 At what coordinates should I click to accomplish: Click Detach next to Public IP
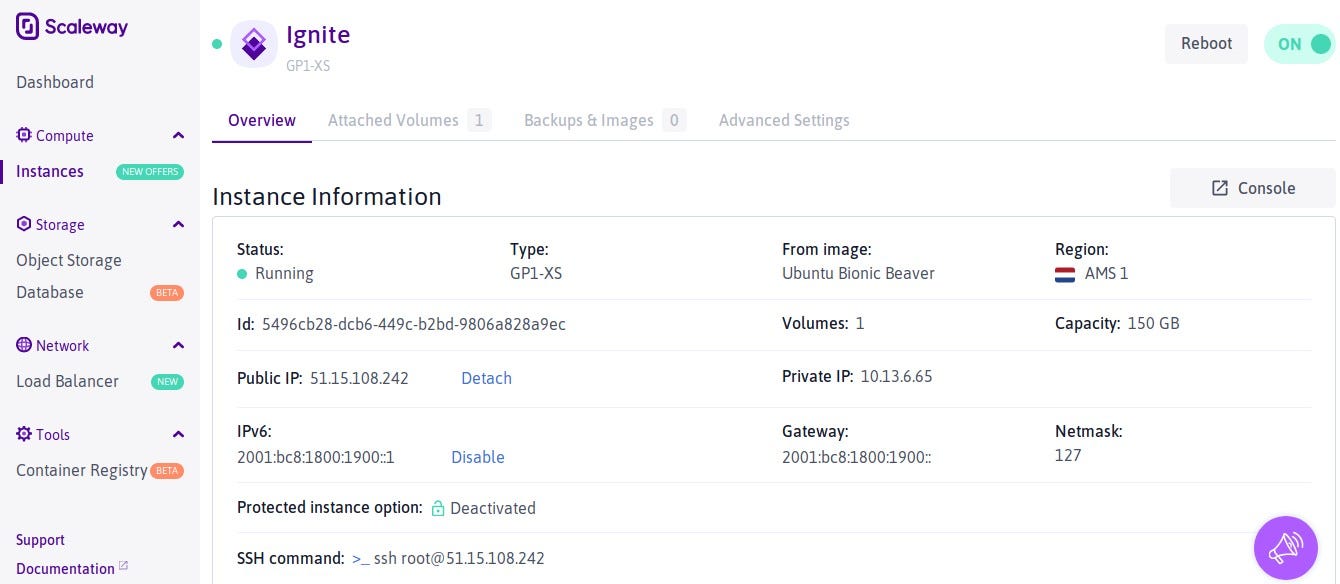(x=486, y=378)
